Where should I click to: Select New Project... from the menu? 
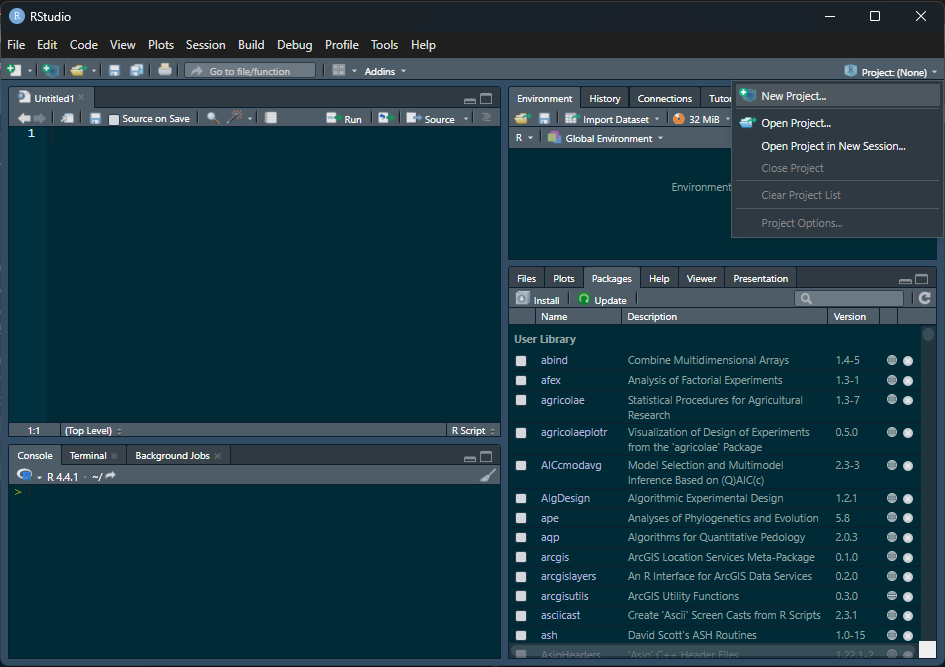click(793, 96)
